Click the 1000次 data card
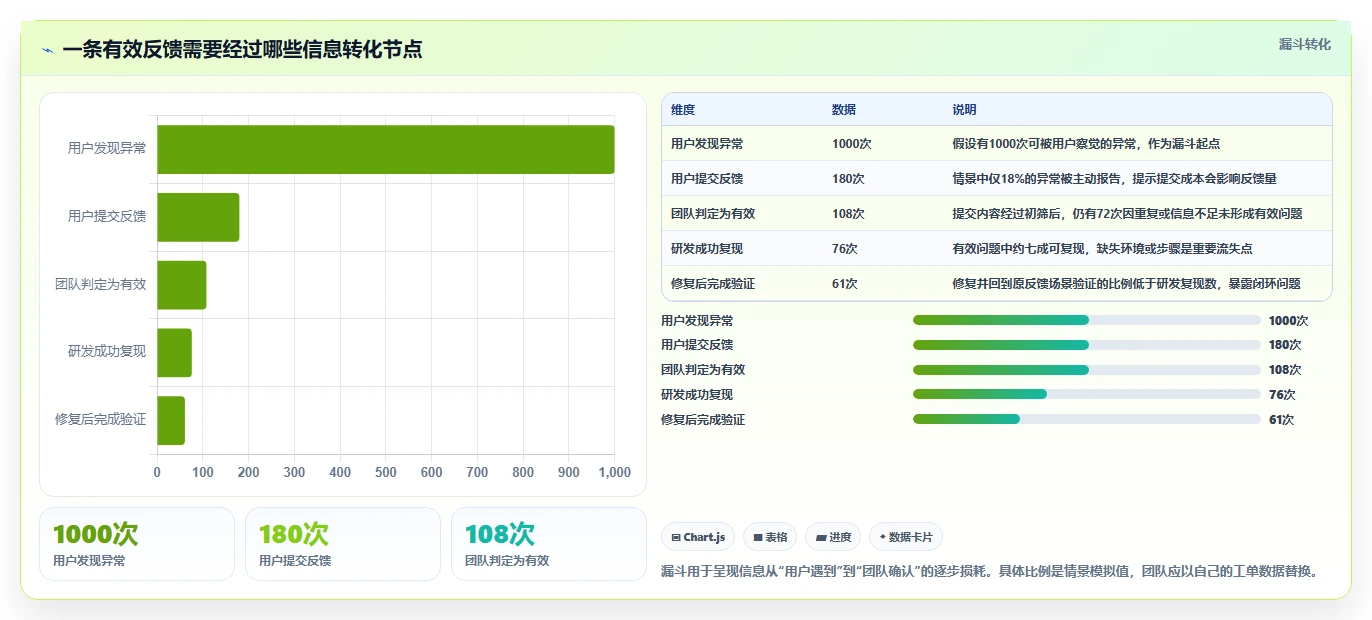 pos(137,544)
